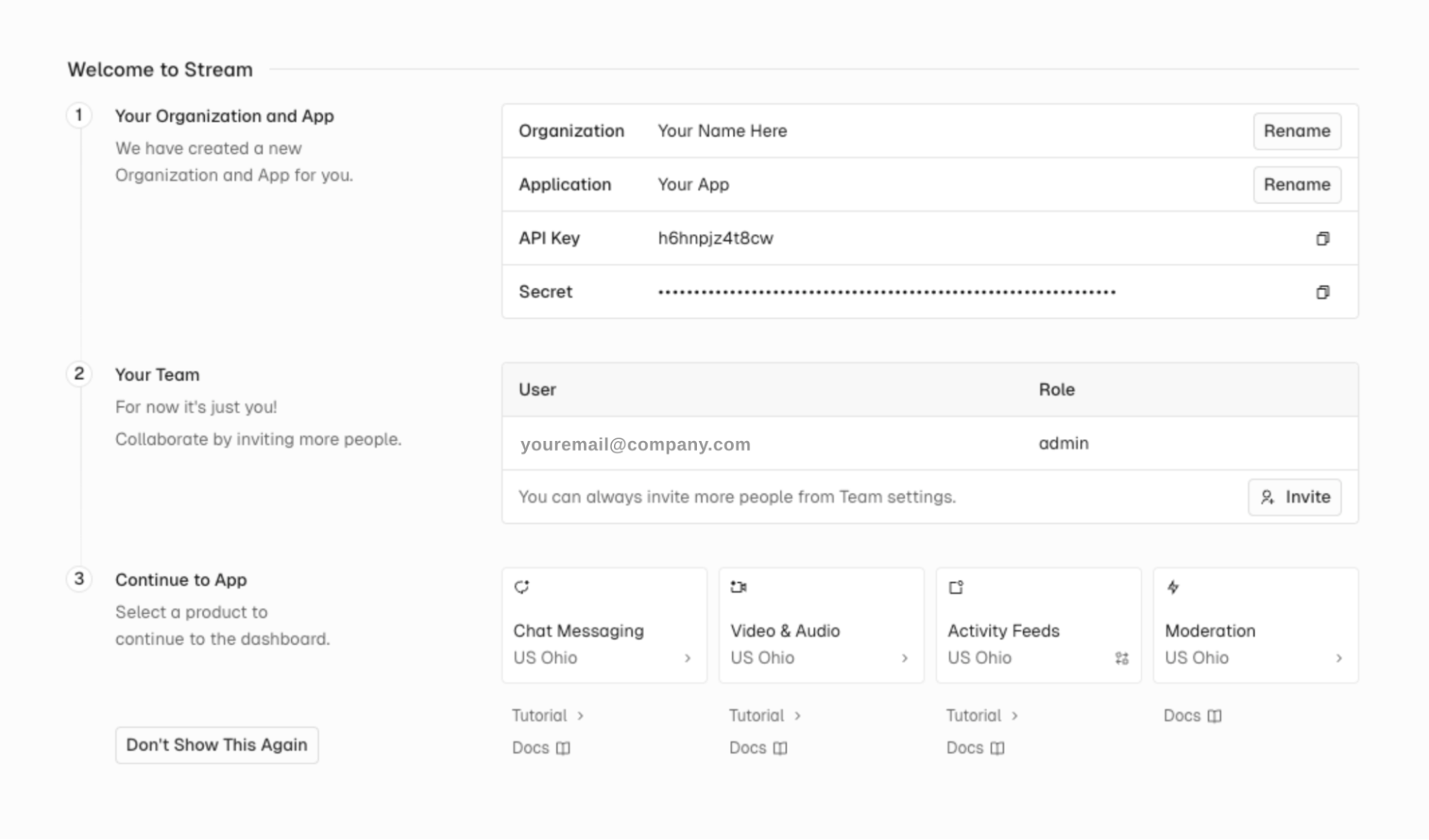Viewport: 1429px width, 840px height.
Task: Click Don't Show This Again button
Action: pos(217,746)
